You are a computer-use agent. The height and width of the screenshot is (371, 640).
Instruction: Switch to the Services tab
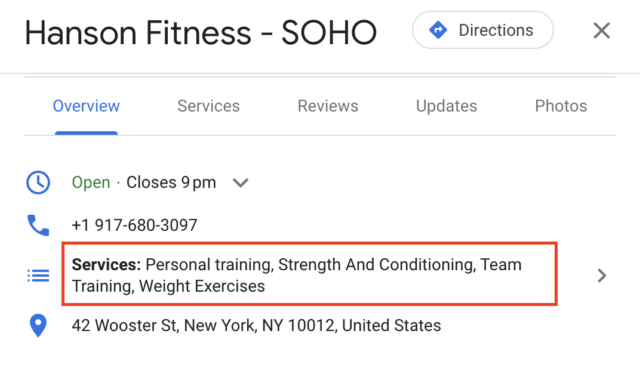[x=209, y=106]
